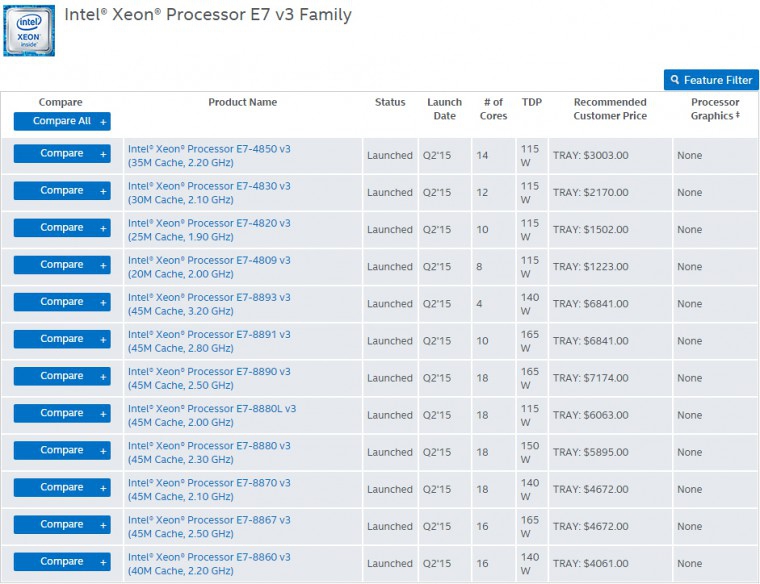The image size is (760, 584).
Task: Compare the E7-8891 v3 processor
Action: tap(62, 339)
